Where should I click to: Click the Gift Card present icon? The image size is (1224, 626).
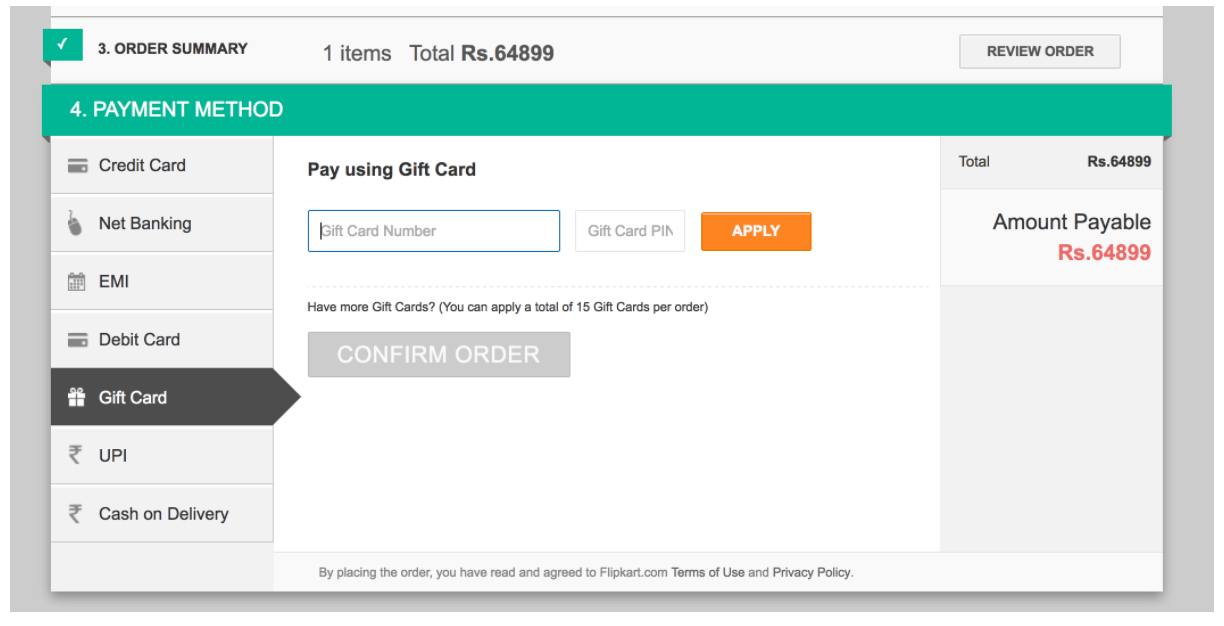coord(76,398)
